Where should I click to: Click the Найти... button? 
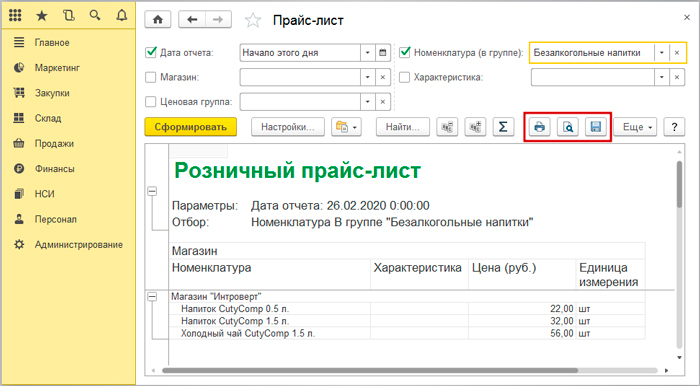(403, 127)
